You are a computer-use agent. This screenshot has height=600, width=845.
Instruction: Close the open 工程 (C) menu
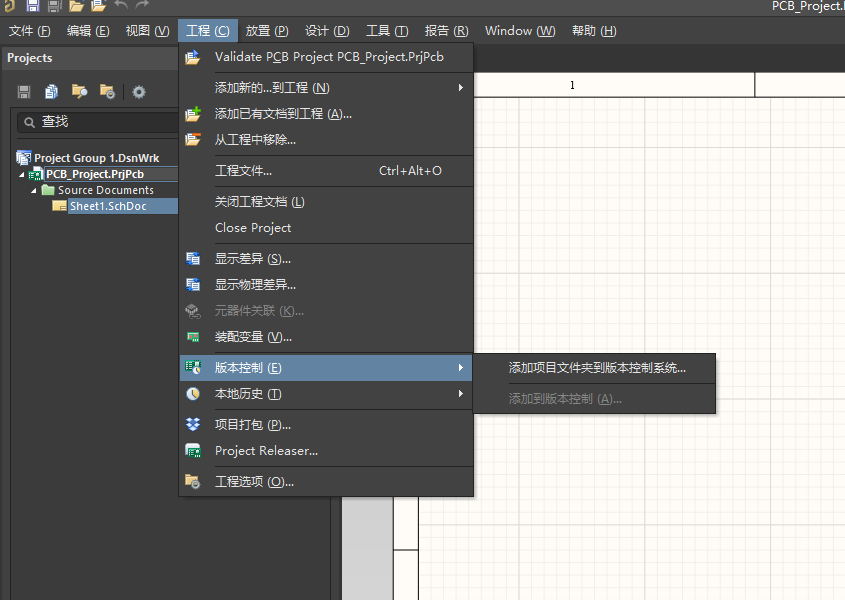207,31
